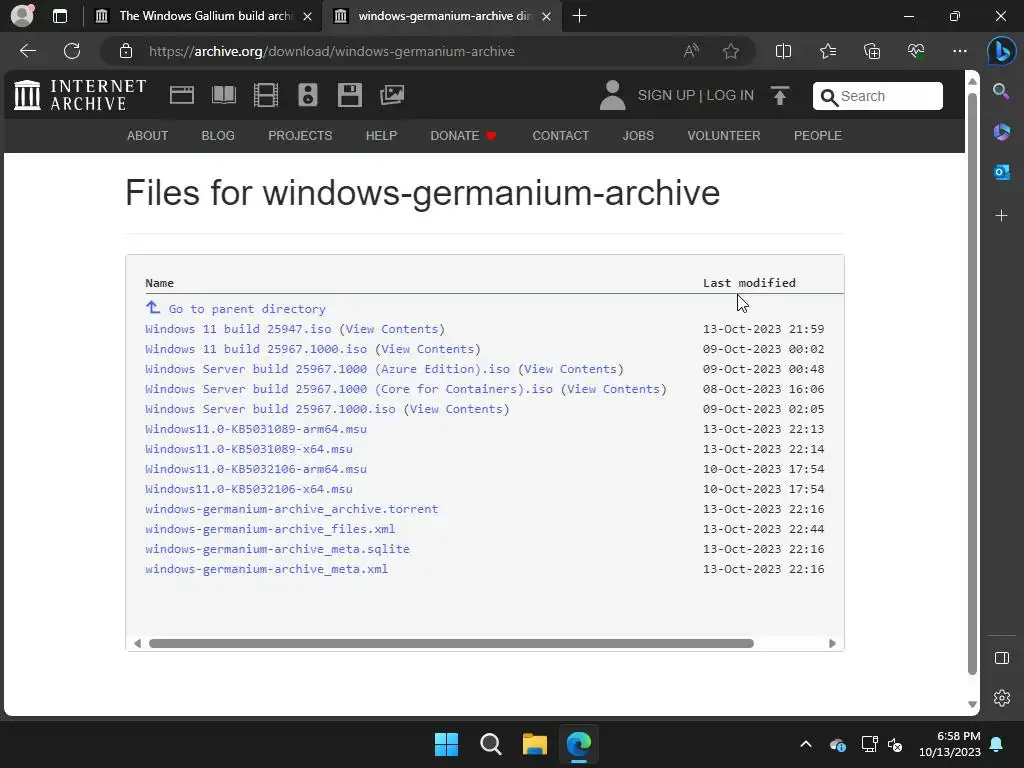The image size is (1024, 768).
Task: Open Browser essentials heart icon
Action: pyautogui.click(x=916, y=51)
